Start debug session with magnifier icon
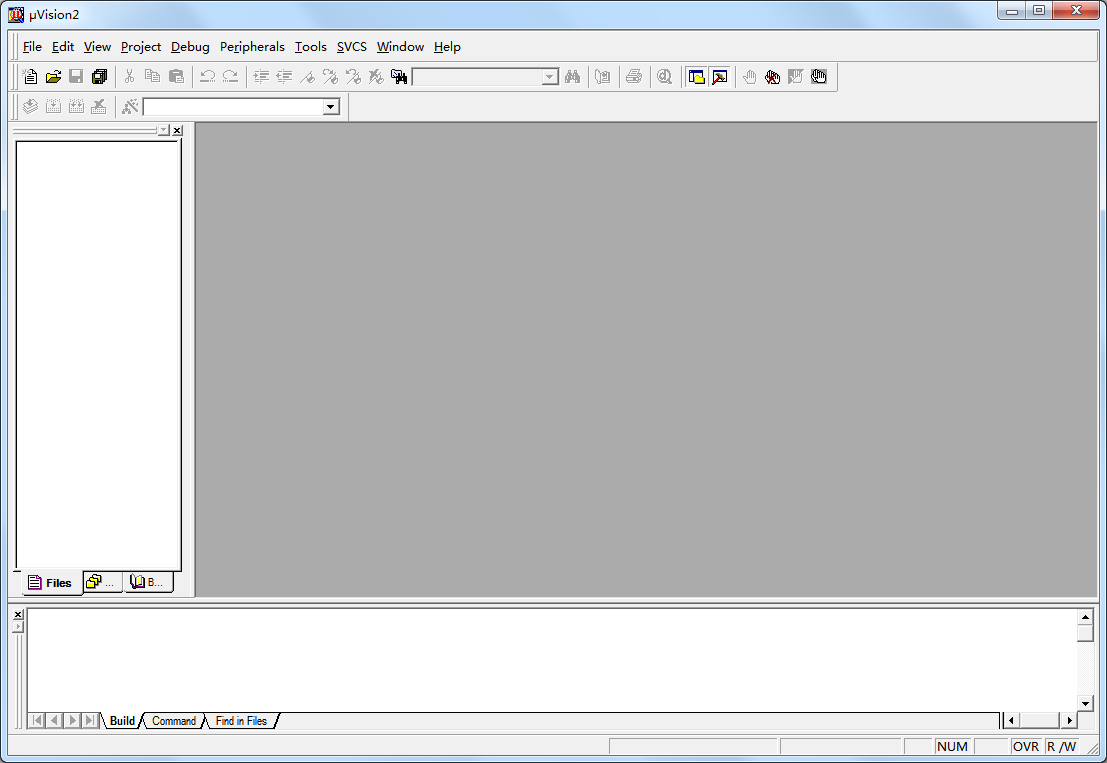The width and height of the screenshot is (1107, 763). (664, 77)
